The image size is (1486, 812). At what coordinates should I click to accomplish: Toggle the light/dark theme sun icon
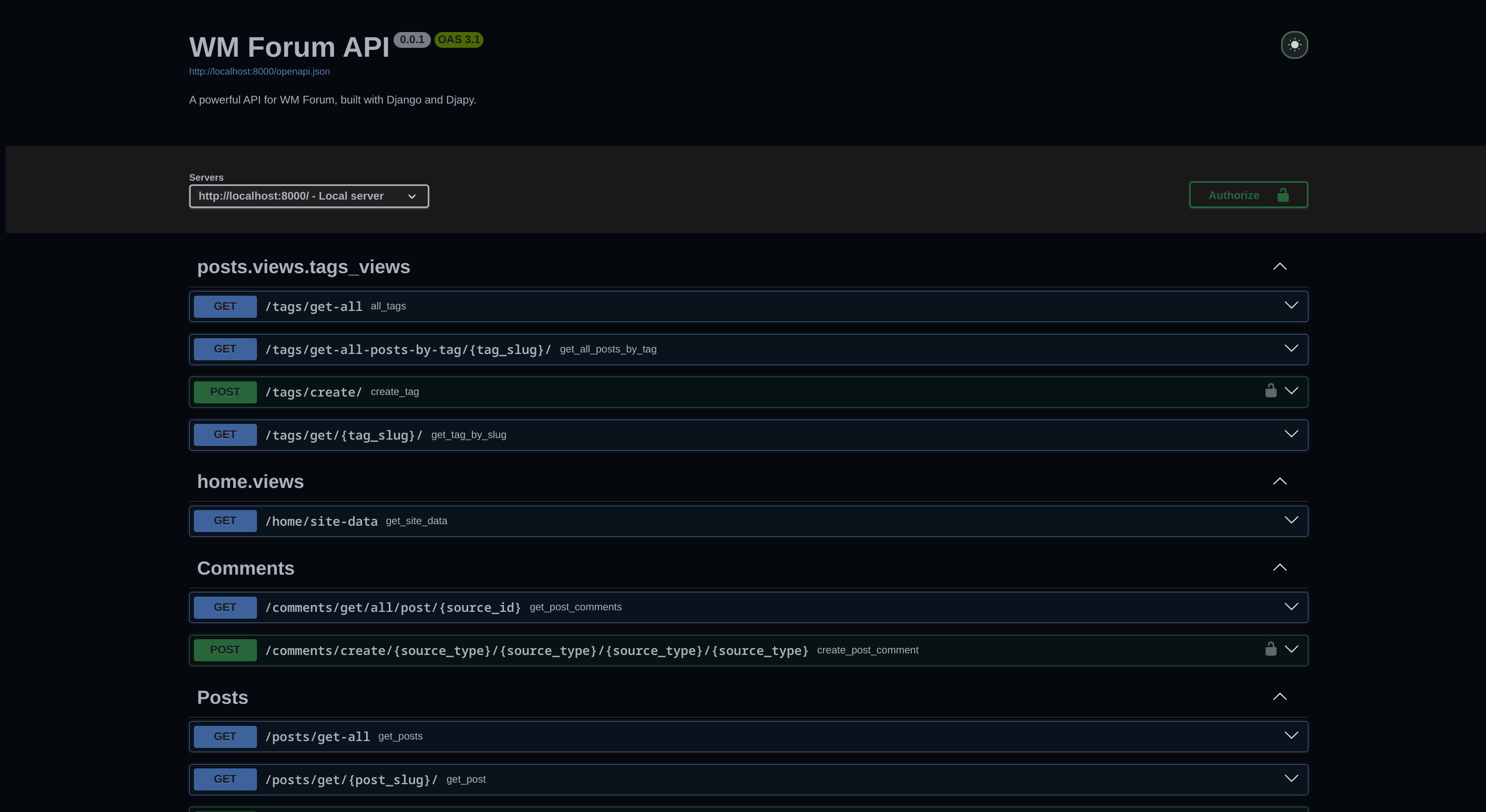point(1294,45)
